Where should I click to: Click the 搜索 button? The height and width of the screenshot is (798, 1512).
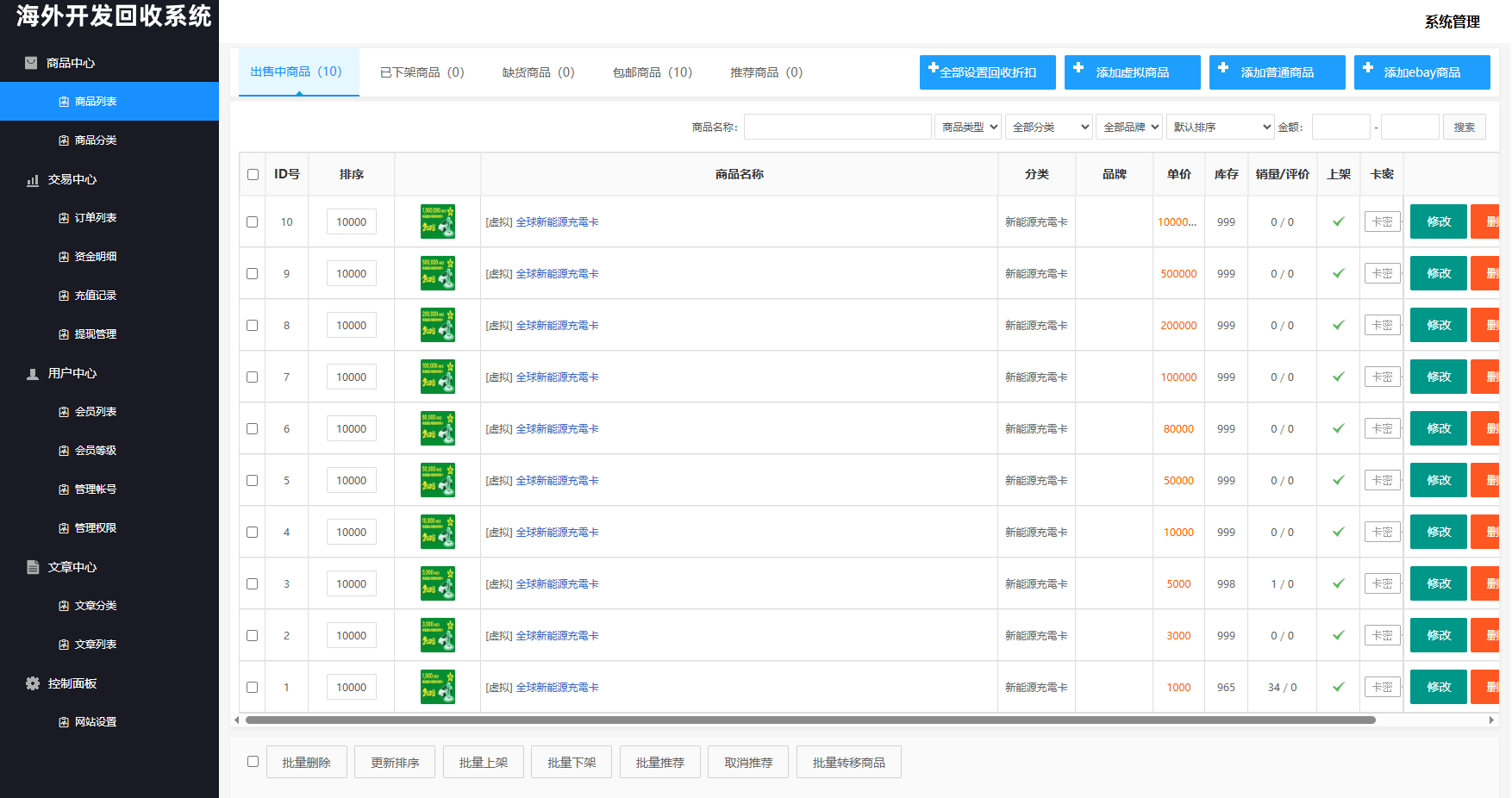click(1464, 126)
